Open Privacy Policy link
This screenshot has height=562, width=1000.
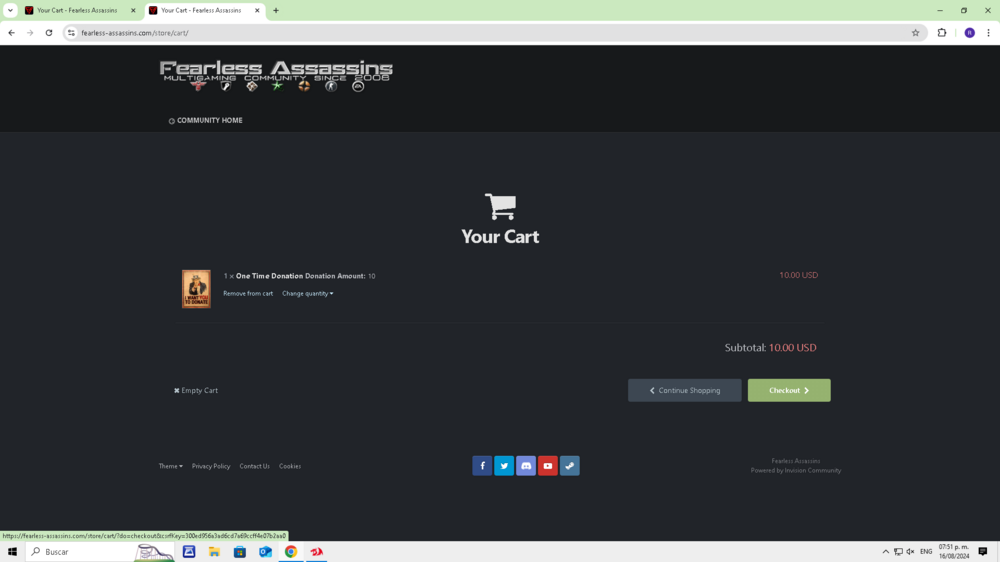tap(210, 466)
